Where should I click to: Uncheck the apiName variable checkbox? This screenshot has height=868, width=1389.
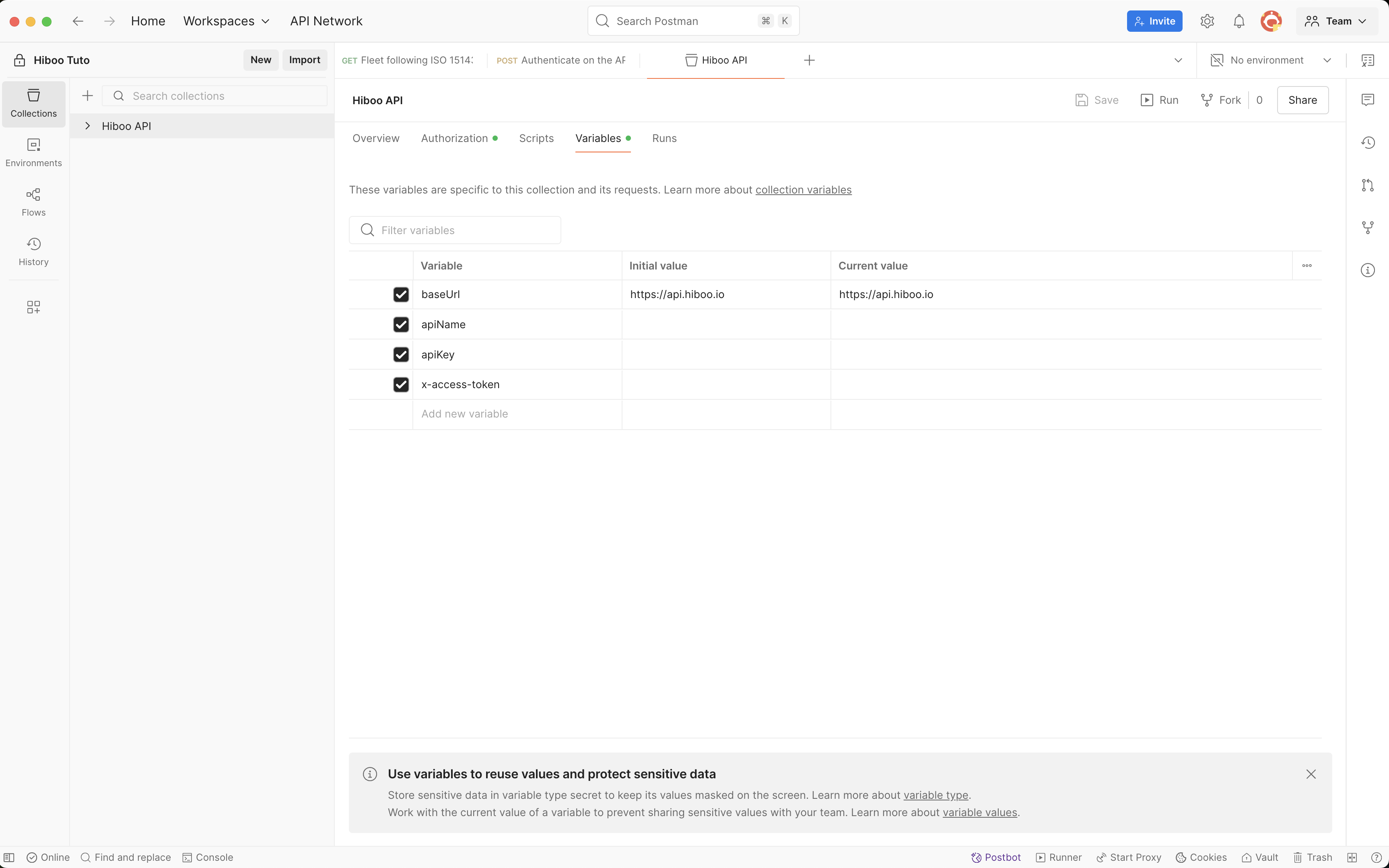[x=401, y=324]
